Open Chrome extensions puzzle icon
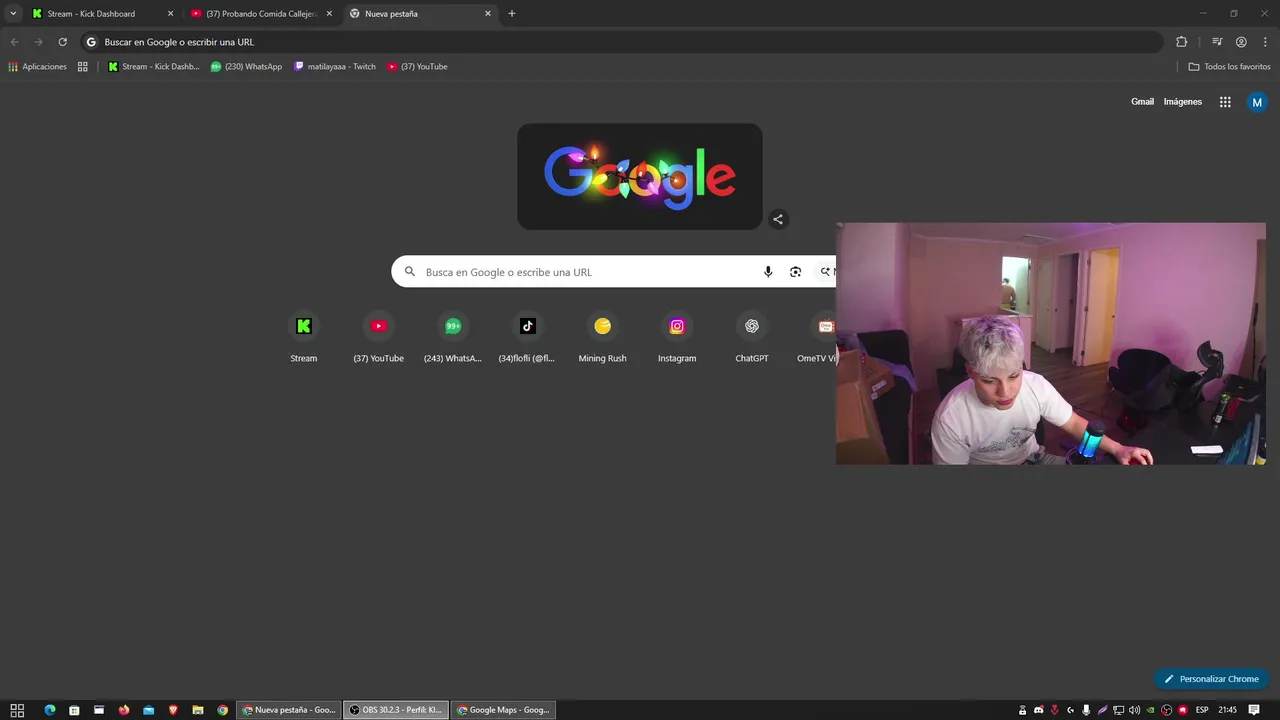1280x720 pixels. pyautogui.click(x=1181, y=42)
